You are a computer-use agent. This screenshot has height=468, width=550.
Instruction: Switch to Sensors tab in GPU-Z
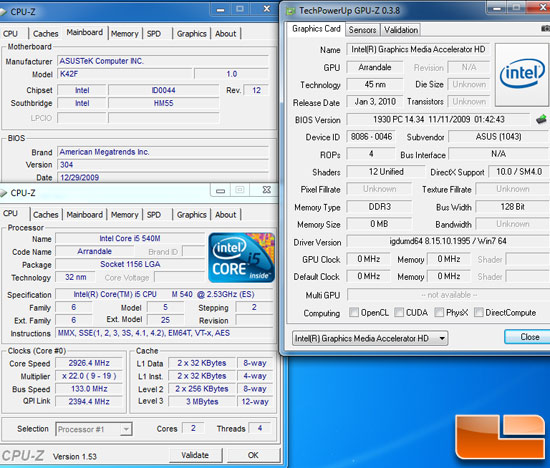(362, 30)
